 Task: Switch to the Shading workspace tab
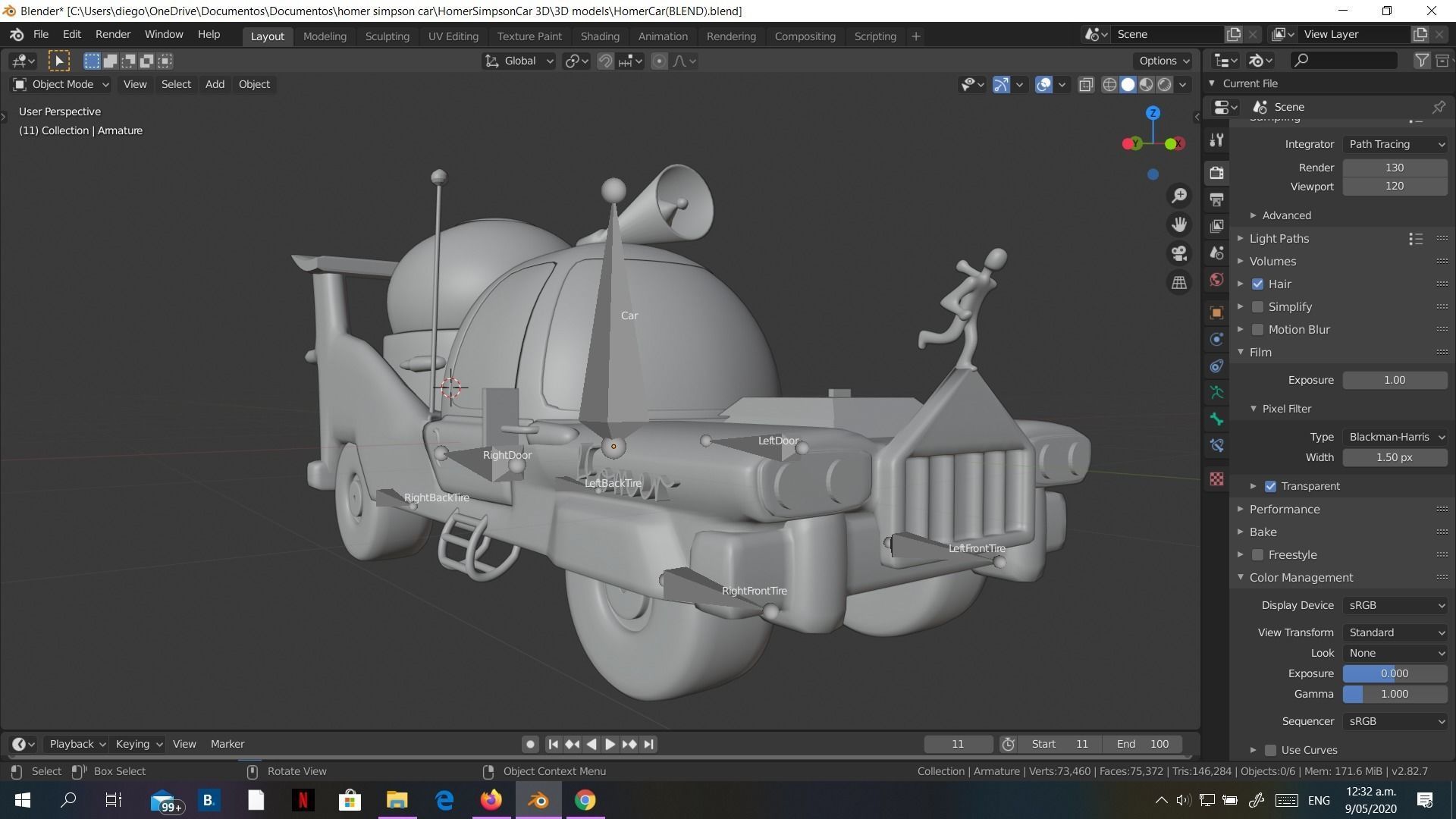coord(600,36)
